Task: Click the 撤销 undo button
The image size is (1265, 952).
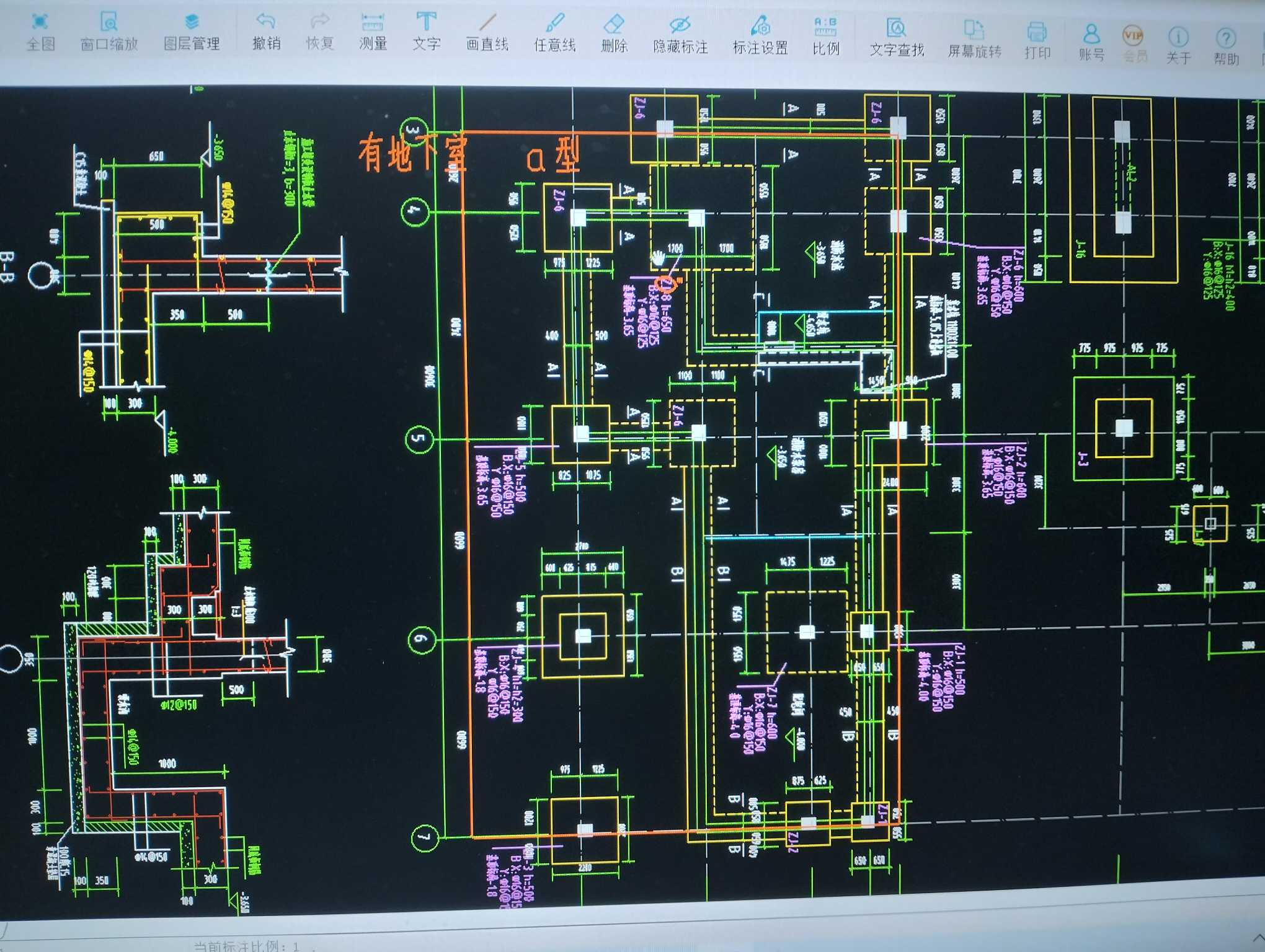Action: tap(266, 32)
